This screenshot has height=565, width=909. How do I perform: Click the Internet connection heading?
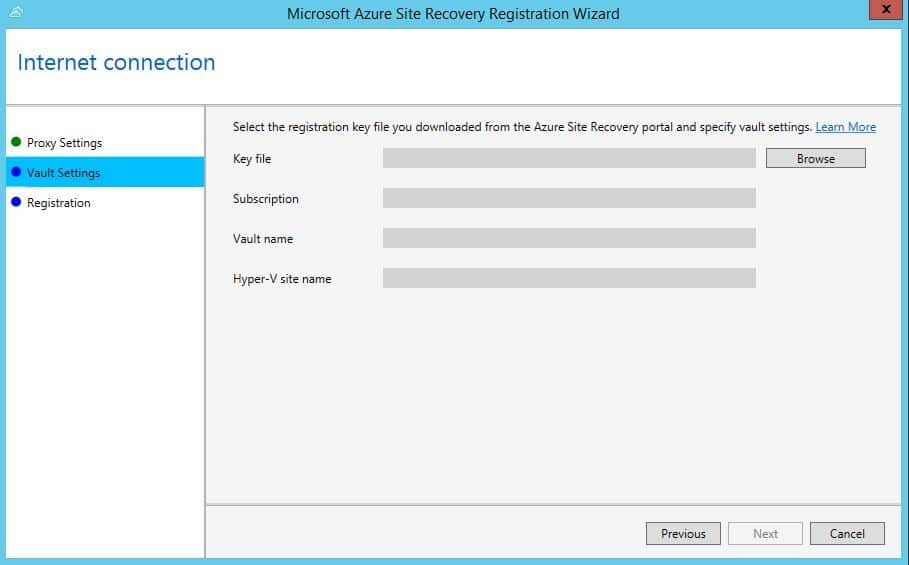(x=116, y=62)
